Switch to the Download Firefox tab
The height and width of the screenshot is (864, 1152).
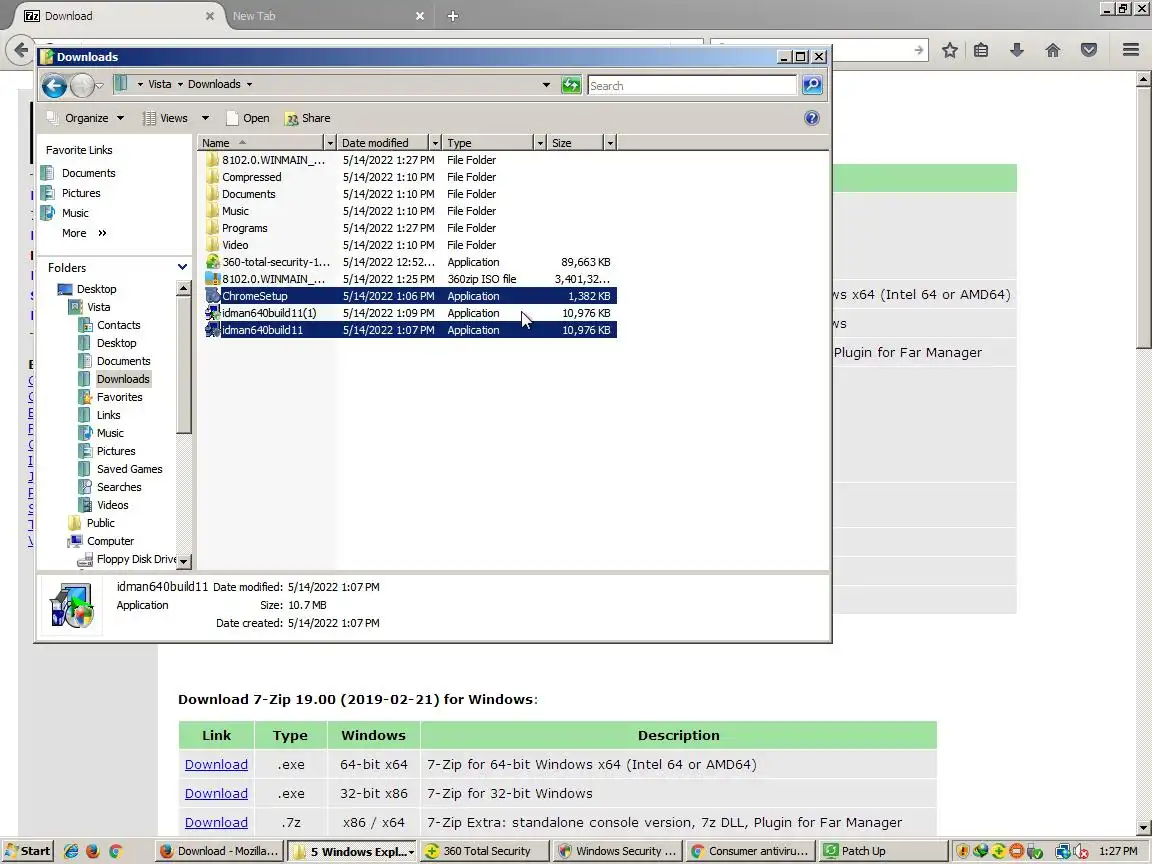click(118, 16)
